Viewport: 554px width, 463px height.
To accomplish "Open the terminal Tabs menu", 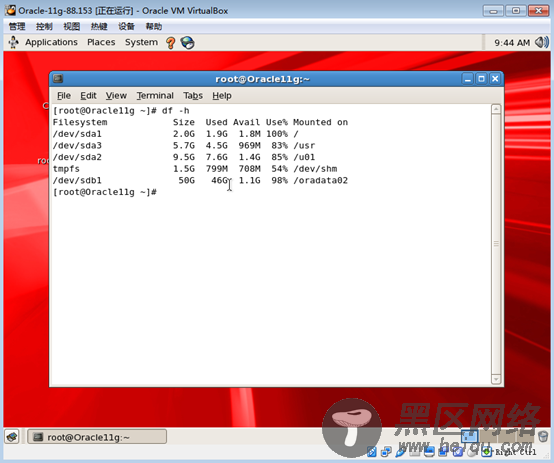I will pos(193,95).
